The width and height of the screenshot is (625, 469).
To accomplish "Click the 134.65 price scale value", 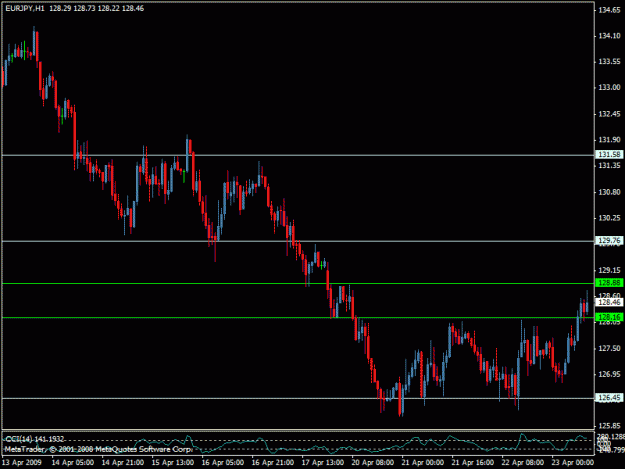I will pyautogui.click(x=609, y=10).
